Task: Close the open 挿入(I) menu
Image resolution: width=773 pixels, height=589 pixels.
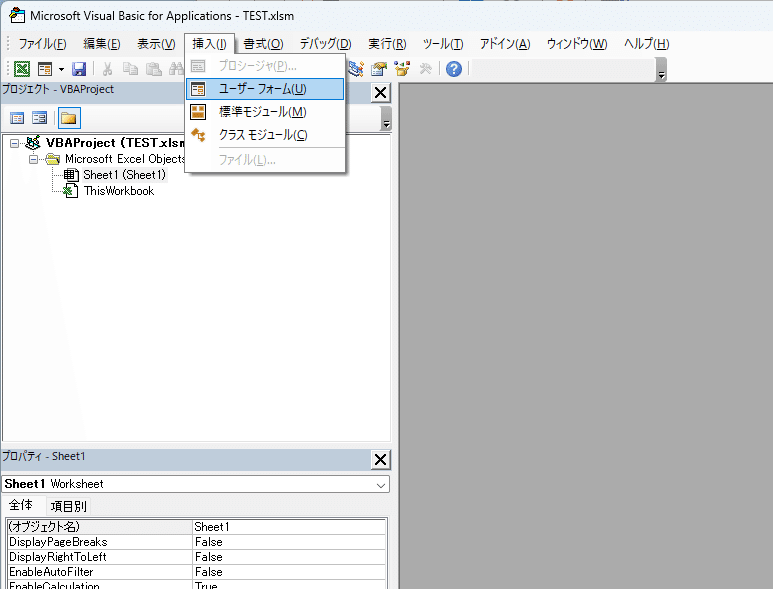Action: (x=209, y=44)
